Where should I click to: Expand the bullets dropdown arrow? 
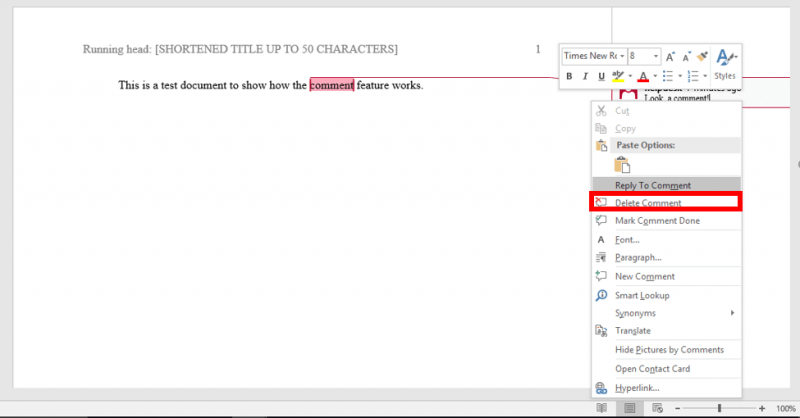(680, 77)
